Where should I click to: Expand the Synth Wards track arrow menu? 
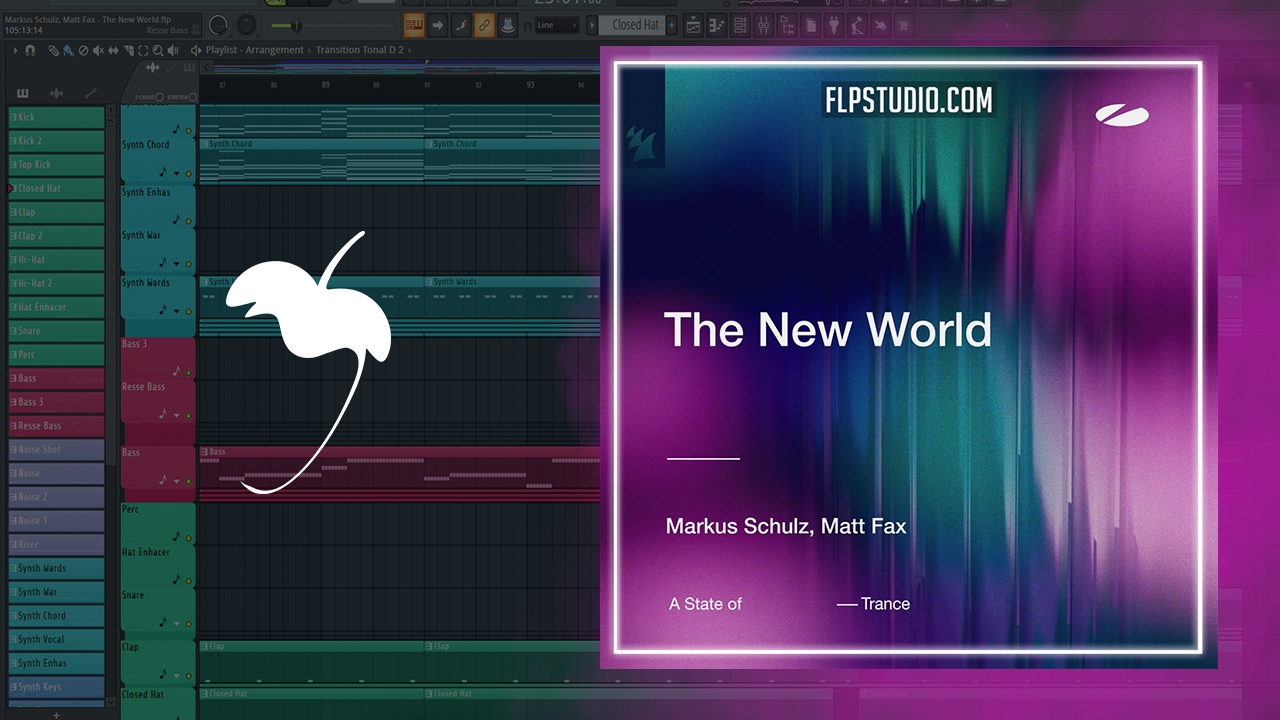pos(176,312)
